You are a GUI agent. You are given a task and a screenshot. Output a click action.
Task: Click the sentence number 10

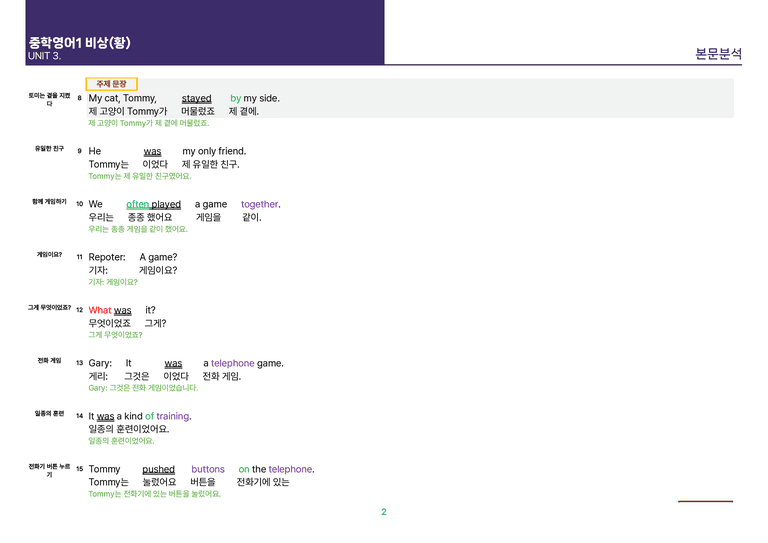[79, 204]
